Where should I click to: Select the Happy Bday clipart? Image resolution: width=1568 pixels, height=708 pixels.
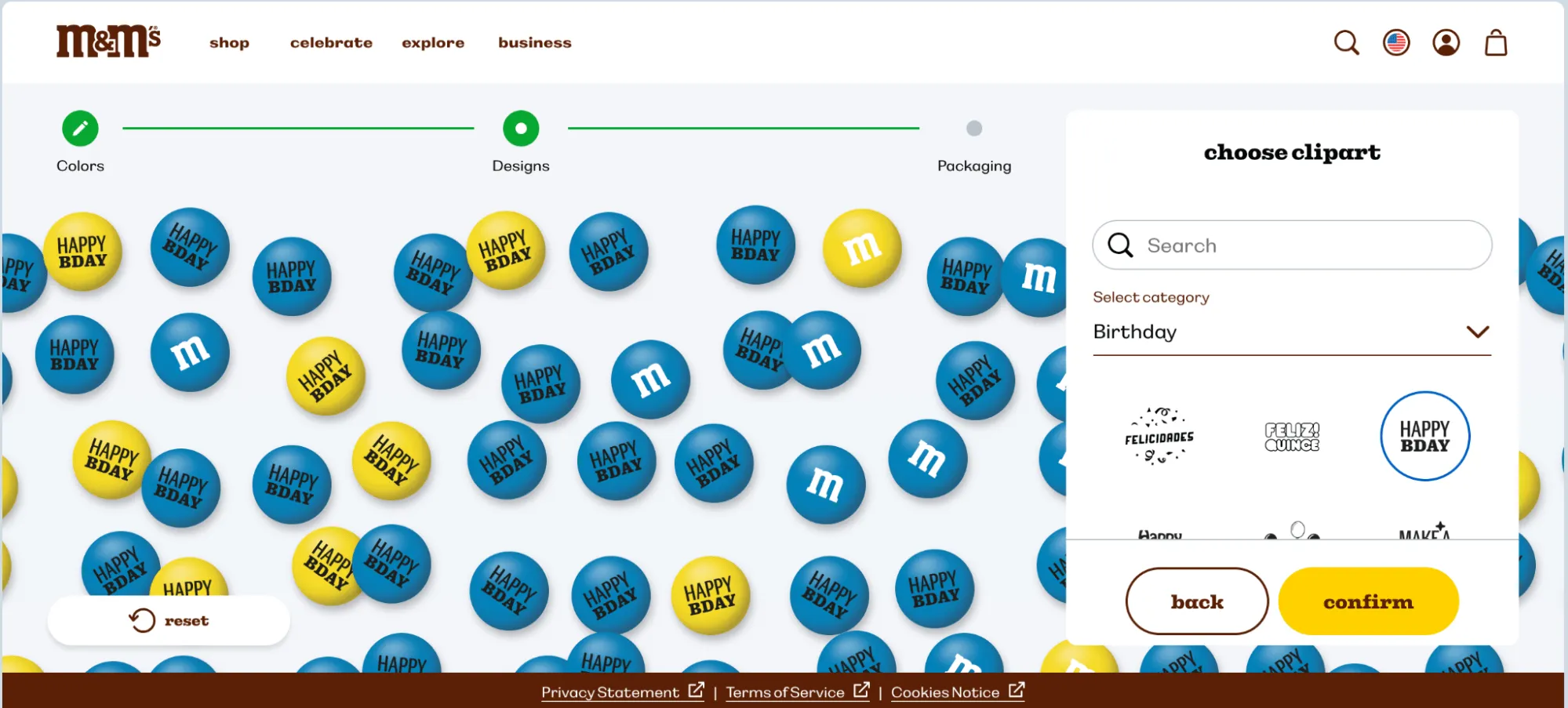click(x=1424, y=436)
